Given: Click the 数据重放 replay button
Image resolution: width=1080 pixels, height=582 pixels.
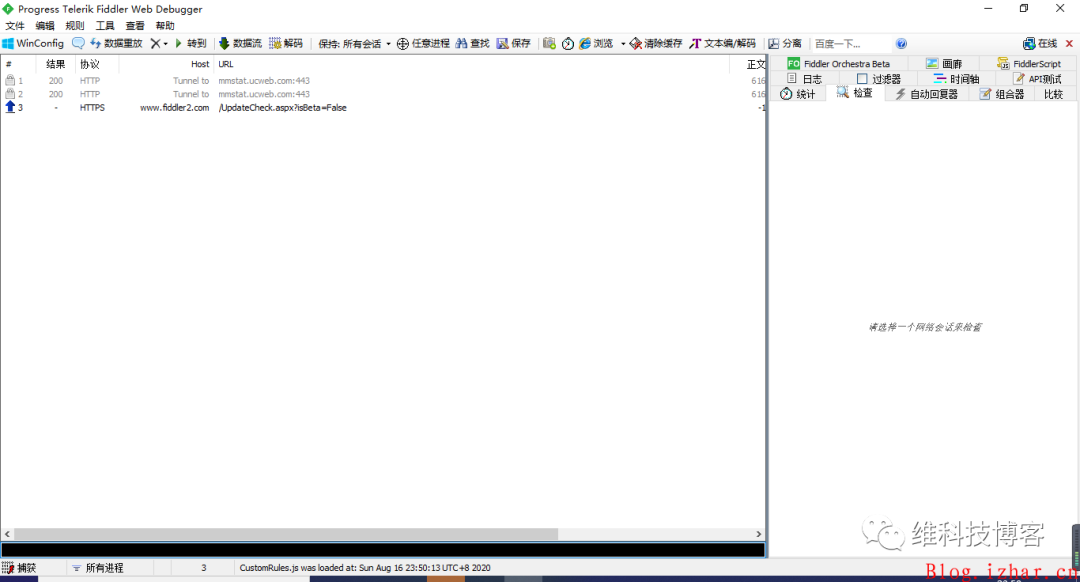Looking at the screenshot, I should (x=116, y=43).
